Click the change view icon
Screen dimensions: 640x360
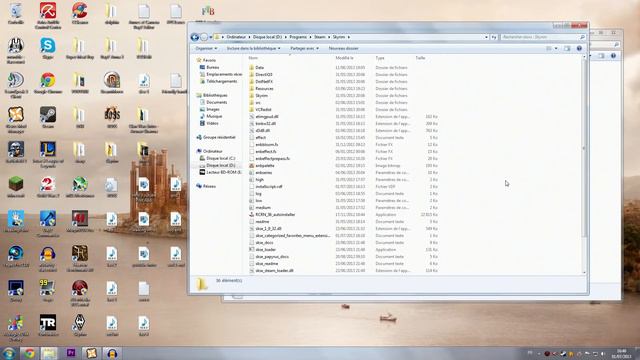coord(549,49)
